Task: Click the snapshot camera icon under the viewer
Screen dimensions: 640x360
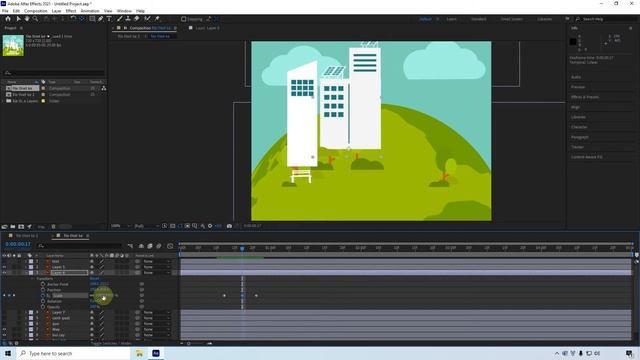Action: [229, 226]
